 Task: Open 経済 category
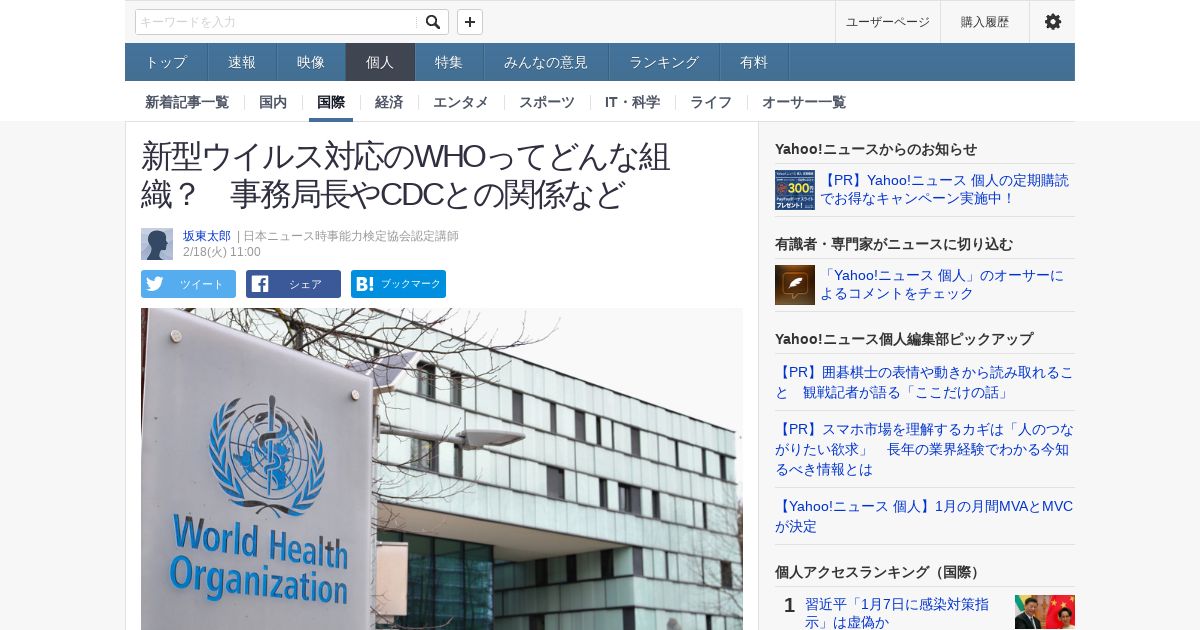click(389, 102)
